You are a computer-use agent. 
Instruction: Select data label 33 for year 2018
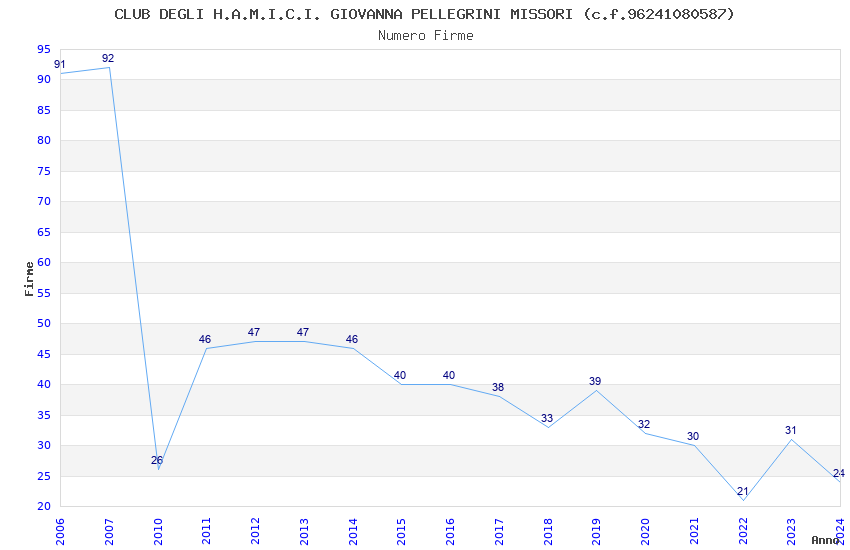point(547,418)
